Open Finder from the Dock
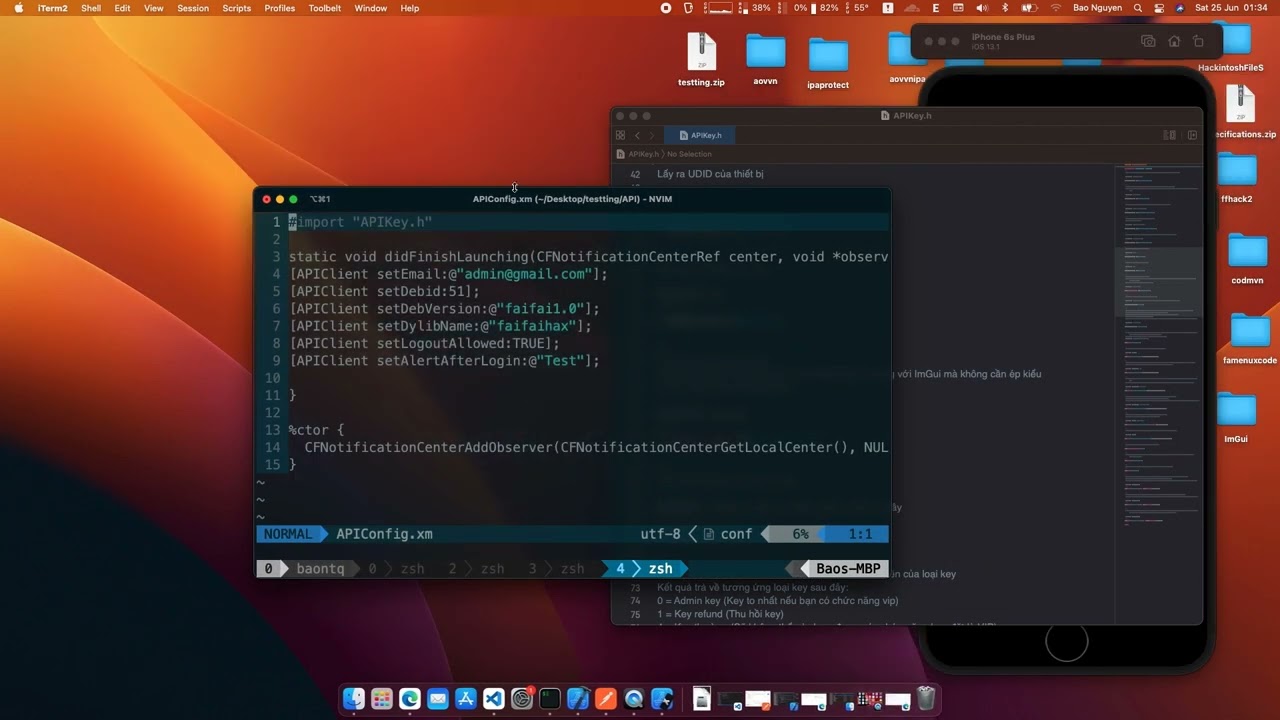Viewport: 1280px width, 720px height. (353, 699)
